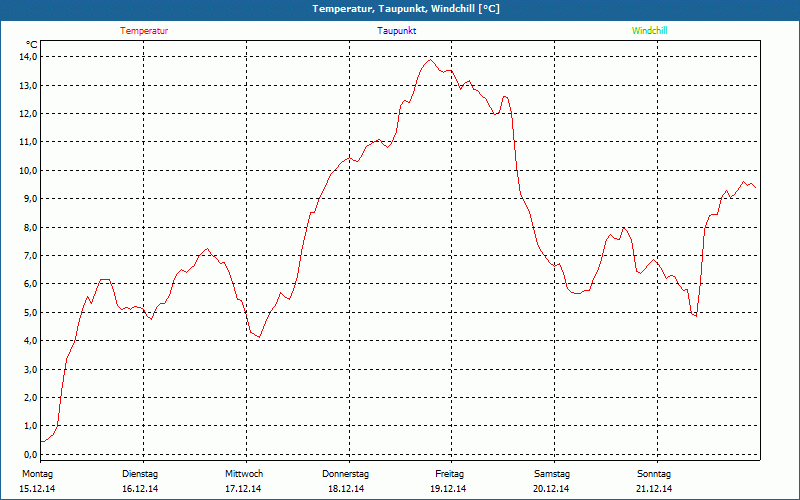Click the red Temperatur legend label

point(144,31)
